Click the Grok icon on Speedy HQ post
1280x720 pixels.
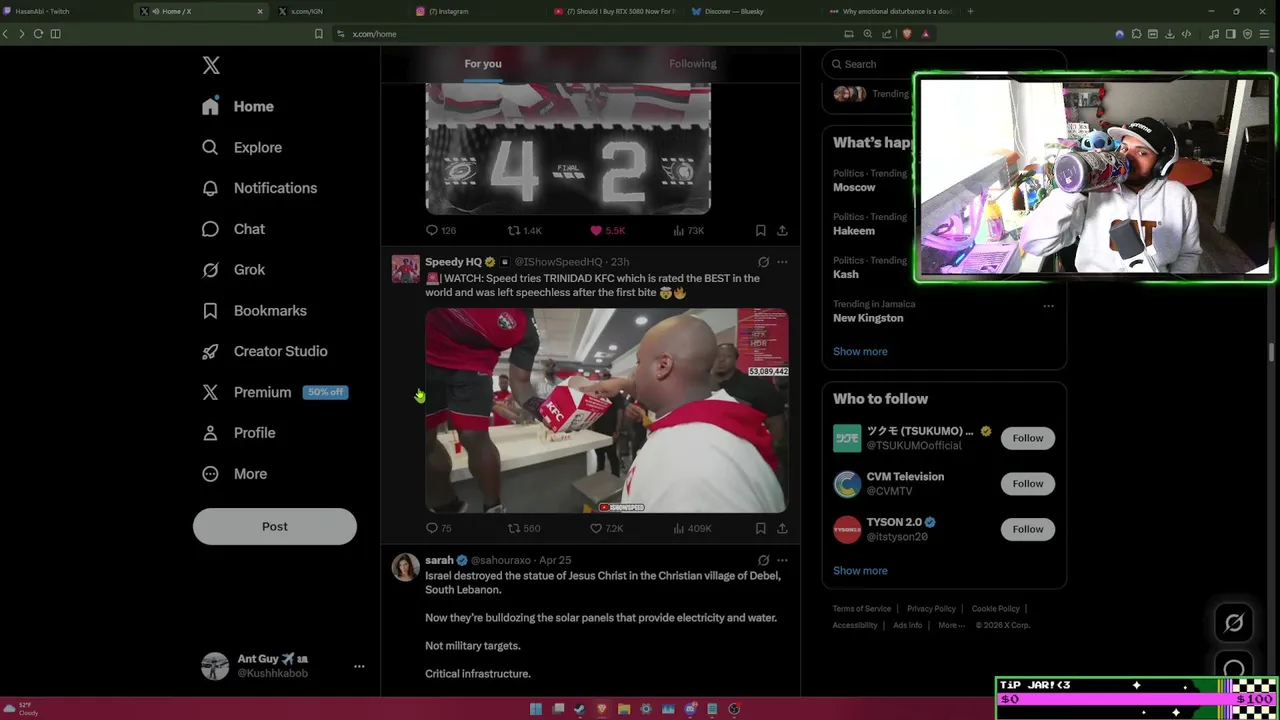point(763,262)
